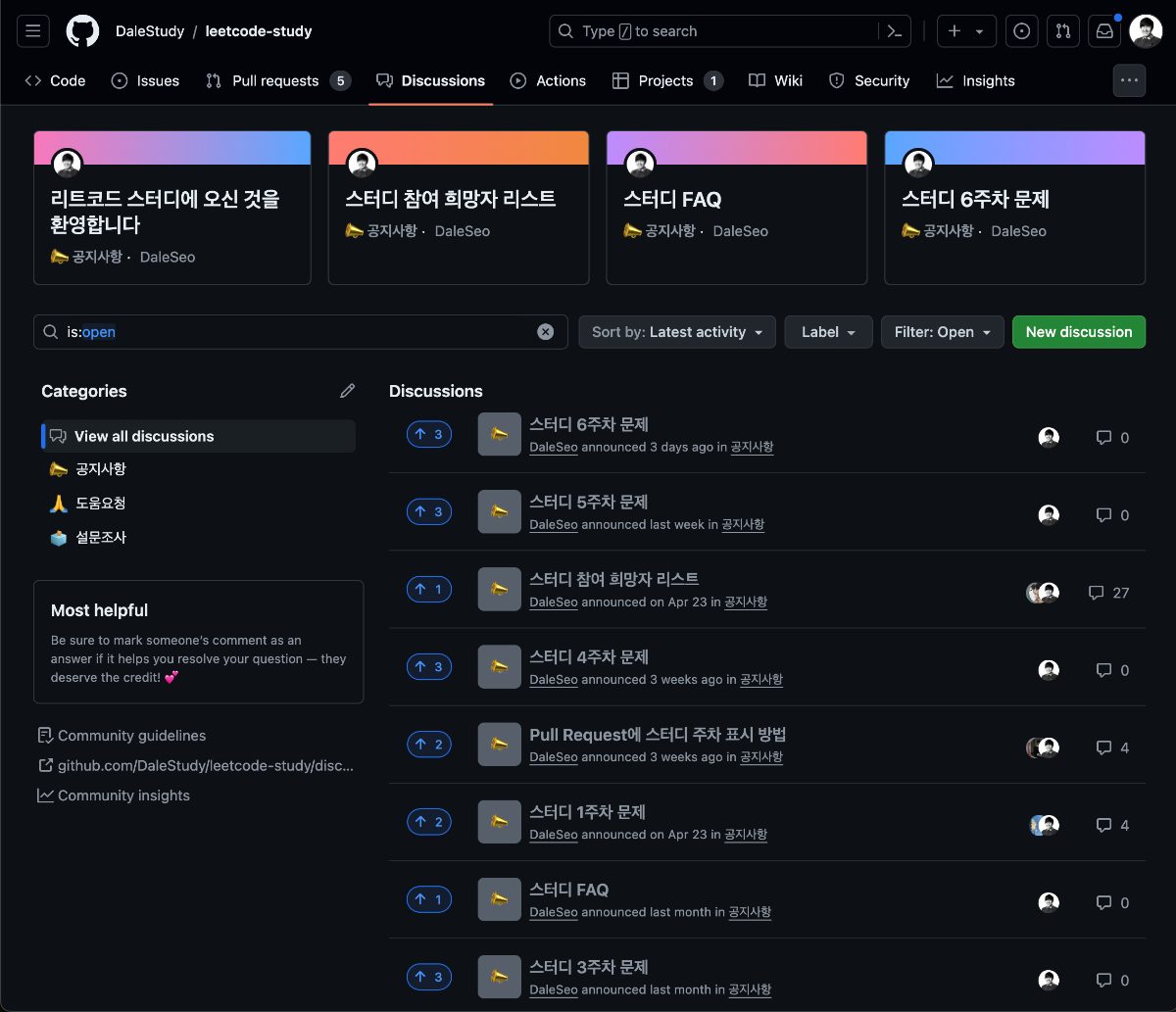Open the notifications inbox icon
1176x1012 pixels.
tap(1104, 31)
